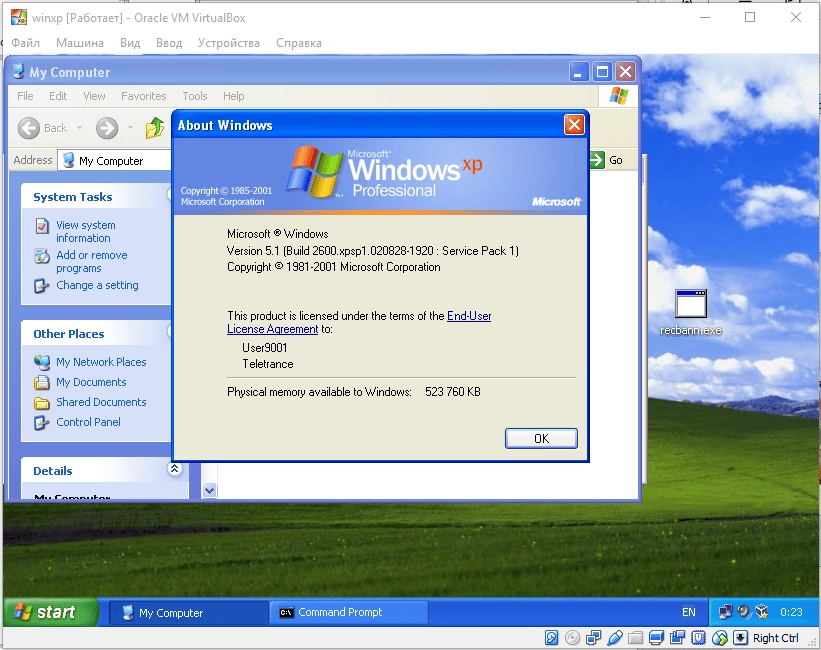Open the Файл menu in VirtualBox
This screenshot has height=650, width=821.
click(25, 43)
